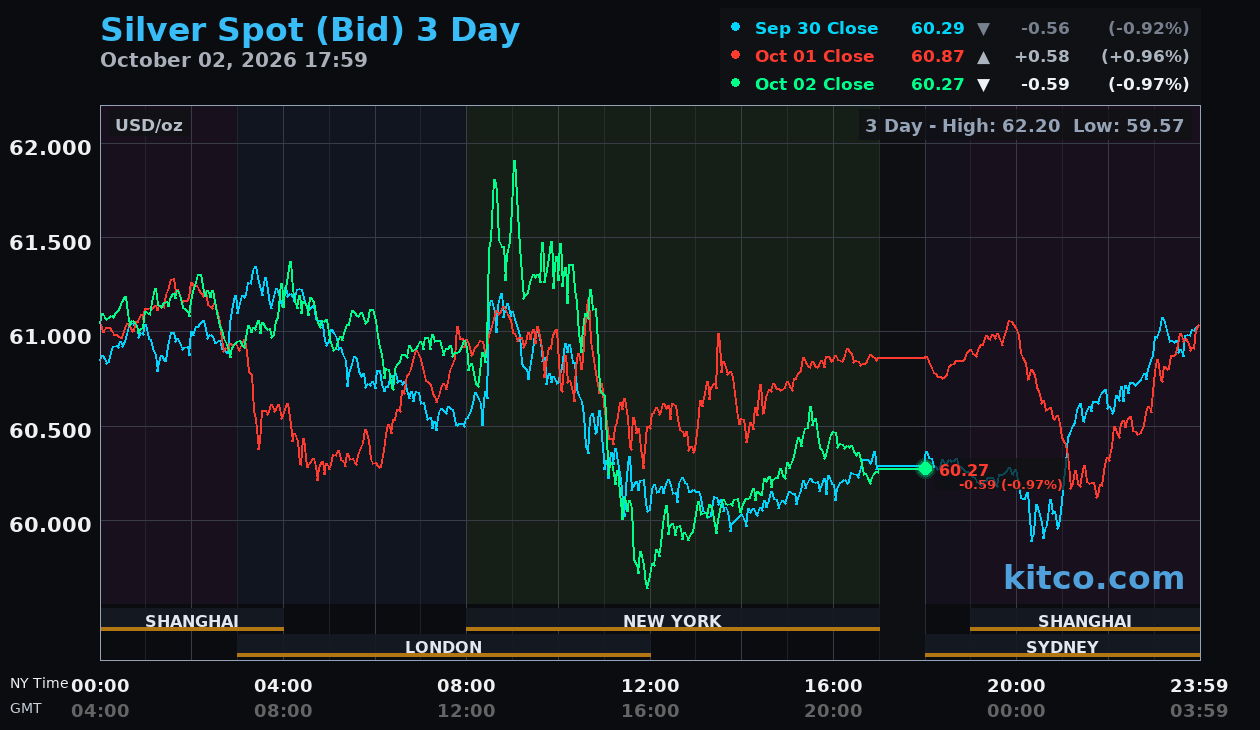Click the up arrow in Oct 01 row
The height and width of the screenshot is (730, 1260).
[x=983, y=57]
